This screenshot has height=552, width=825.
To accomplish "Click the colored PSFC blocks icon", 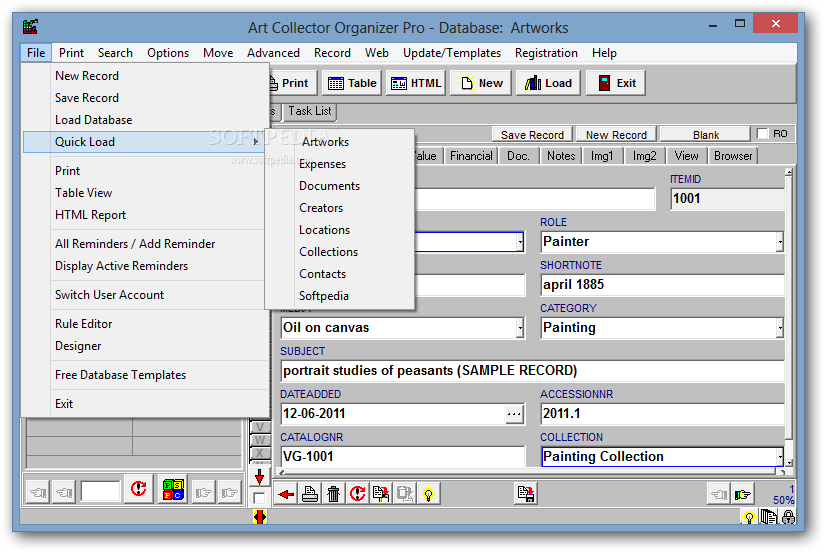I will click(173, 490).
